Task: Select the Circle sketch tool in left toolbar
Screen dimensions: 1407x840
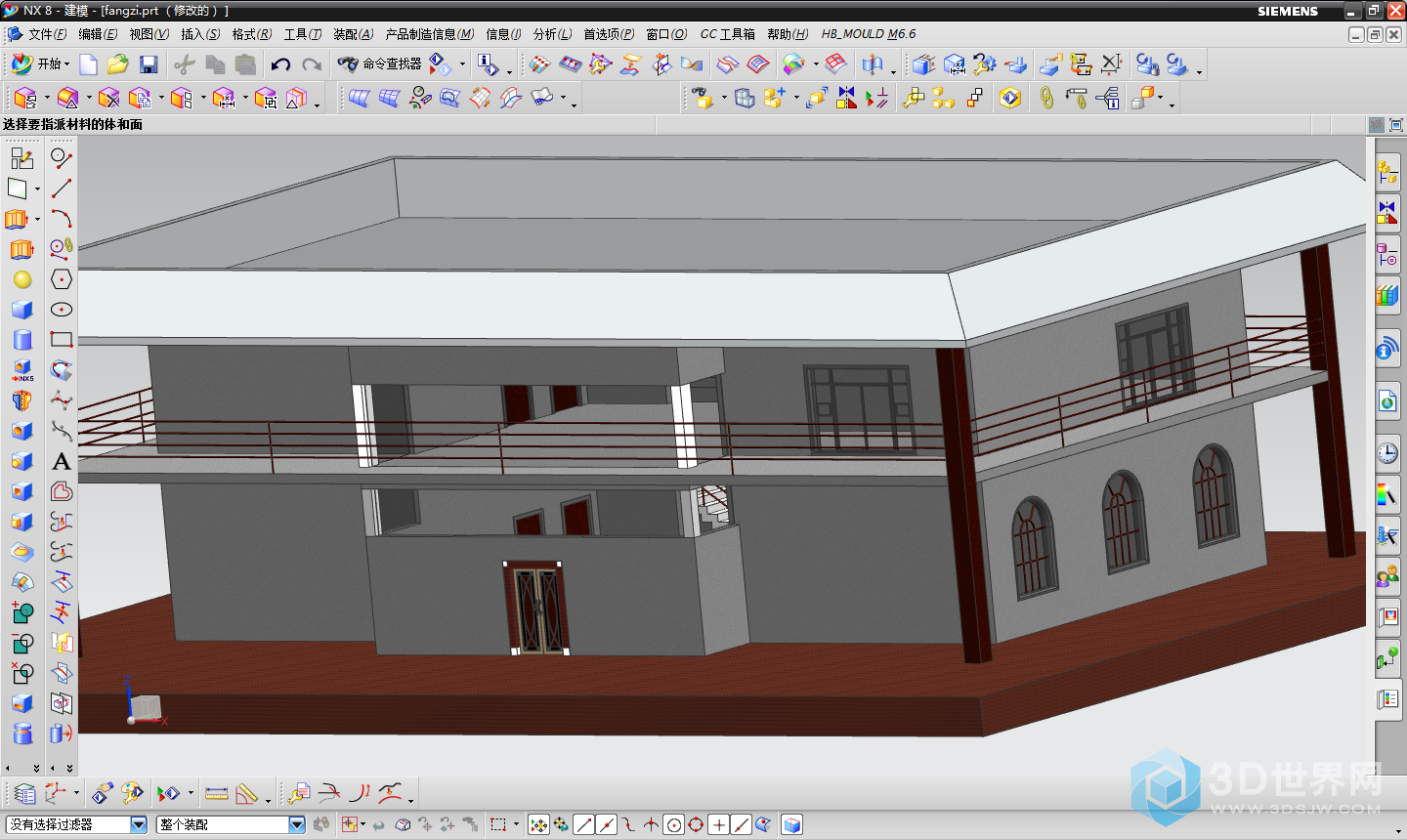Action: [x=62, y=157]
